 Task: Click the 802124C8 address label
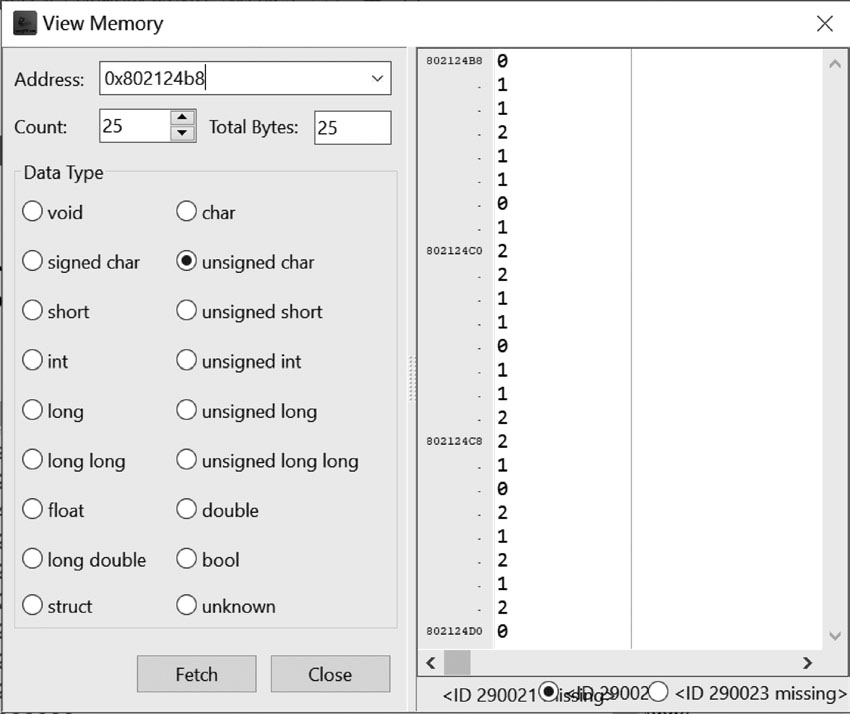454,441
